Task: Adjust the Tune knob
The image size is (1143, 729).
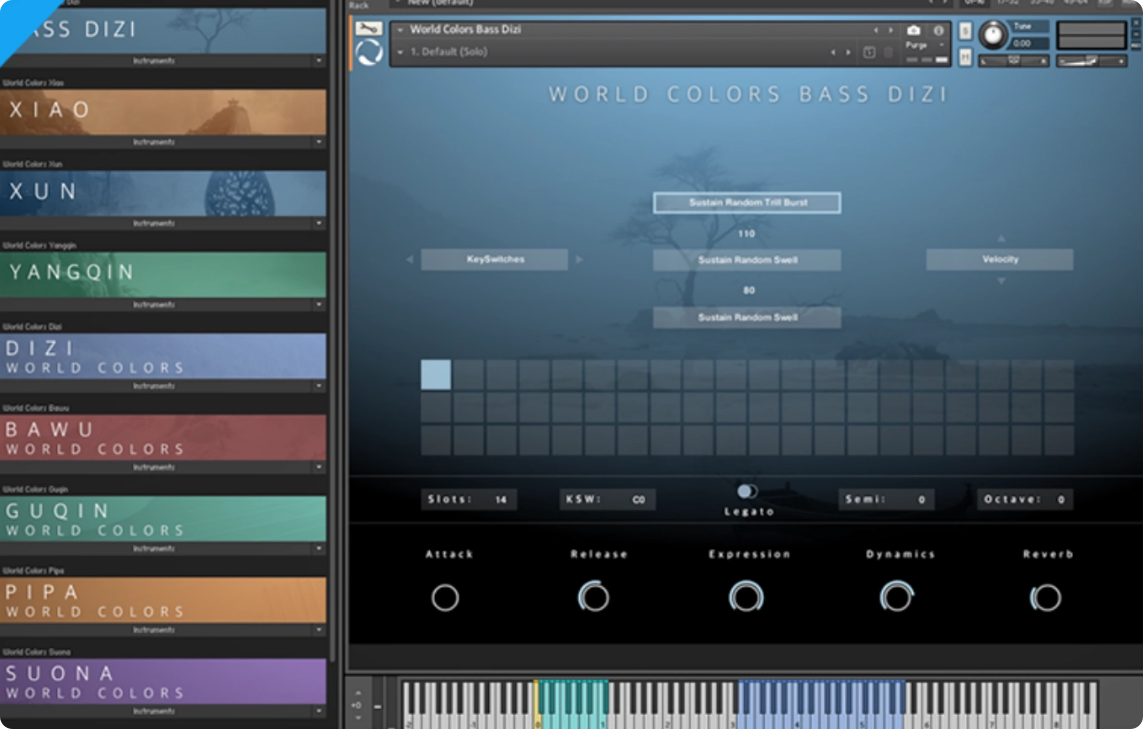Action: click(993, 34)
